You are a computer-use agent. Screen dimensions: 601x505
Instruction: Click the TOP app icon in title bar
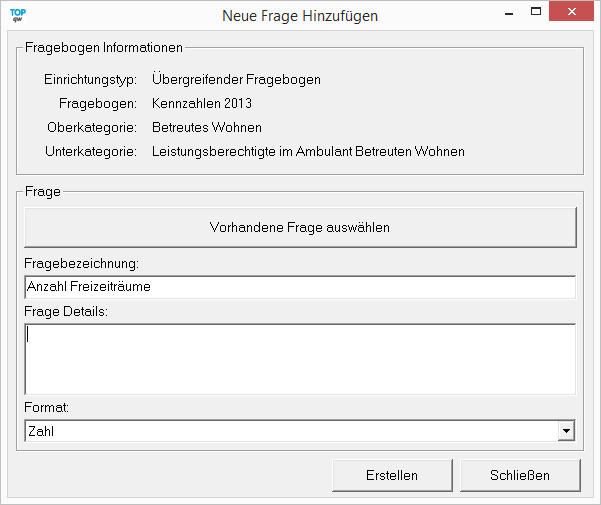click(x=17, y=15)
